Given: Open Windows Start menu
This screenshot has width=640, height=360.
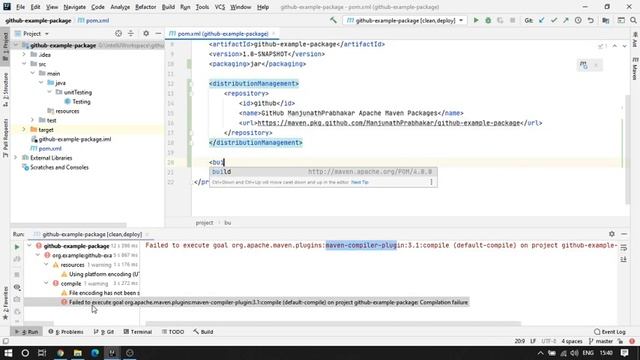Looking at the screenshot, I should point(8,353).
